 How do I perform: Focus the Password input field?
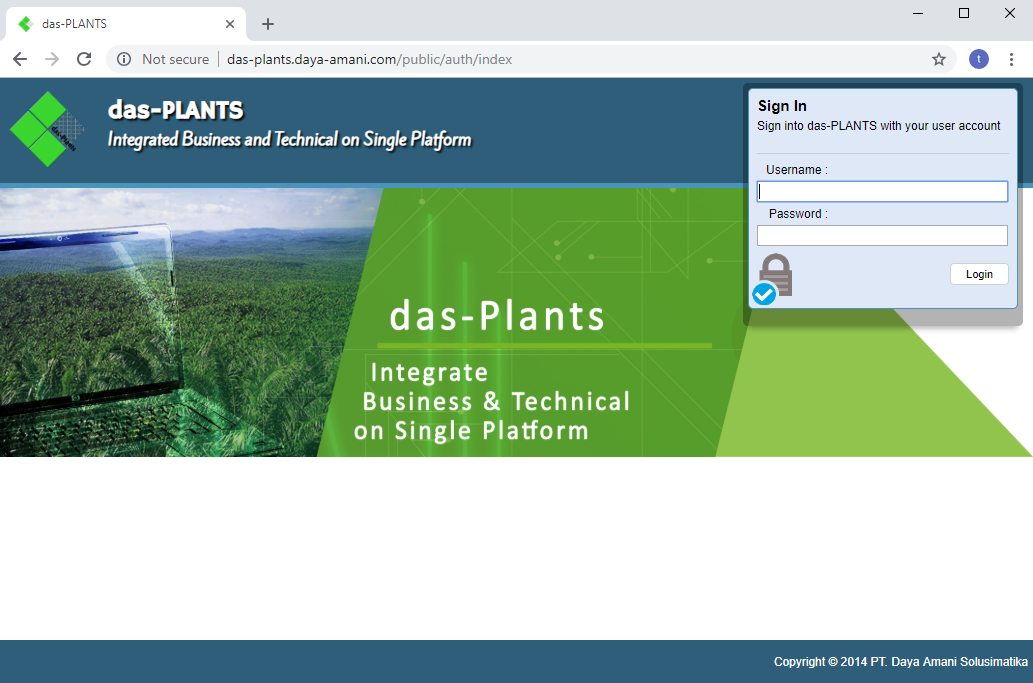[x=881, y=235]
